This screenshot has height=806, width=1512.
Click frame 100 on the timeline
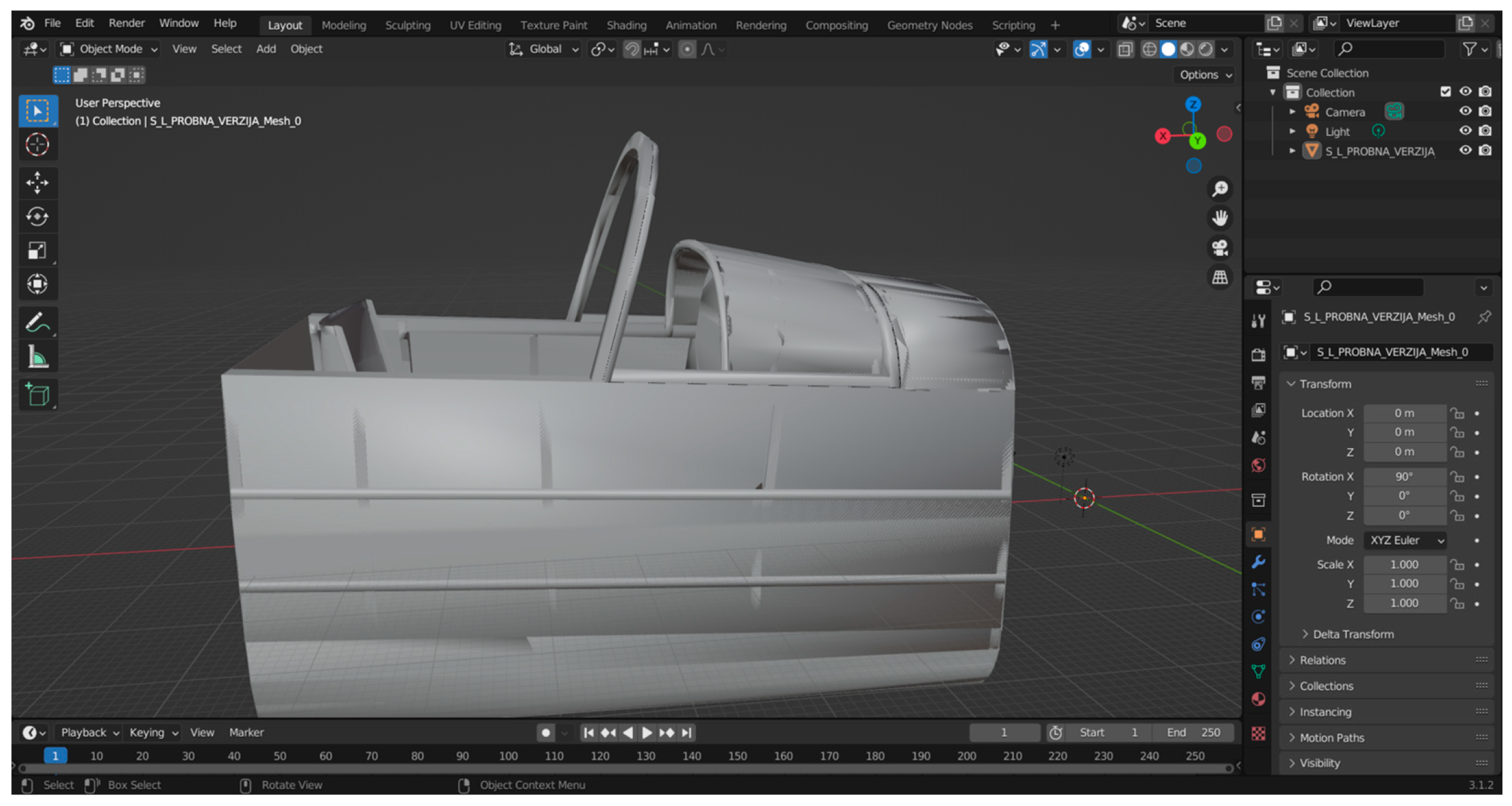[x=508, y=756]
